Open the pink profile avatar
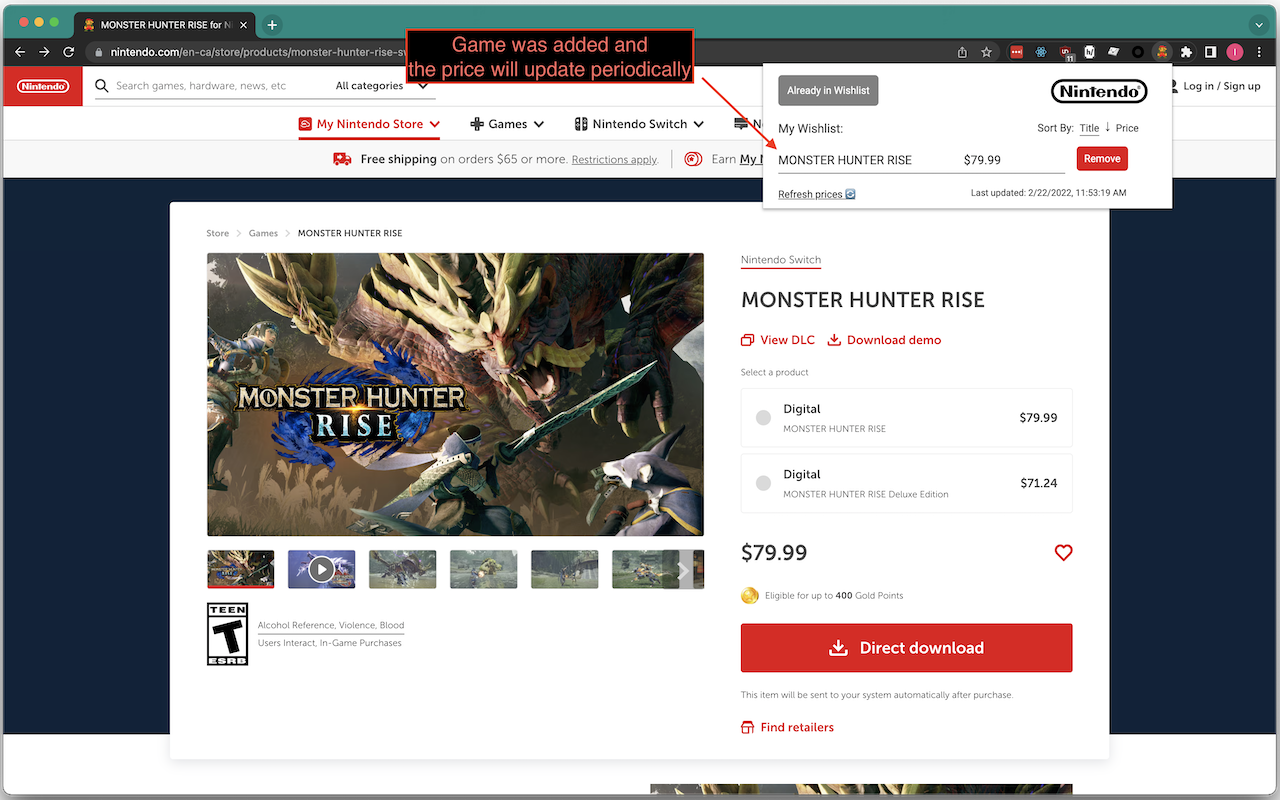The width and height of the screenshot is (1280, 800). [x=1235, y=52]
